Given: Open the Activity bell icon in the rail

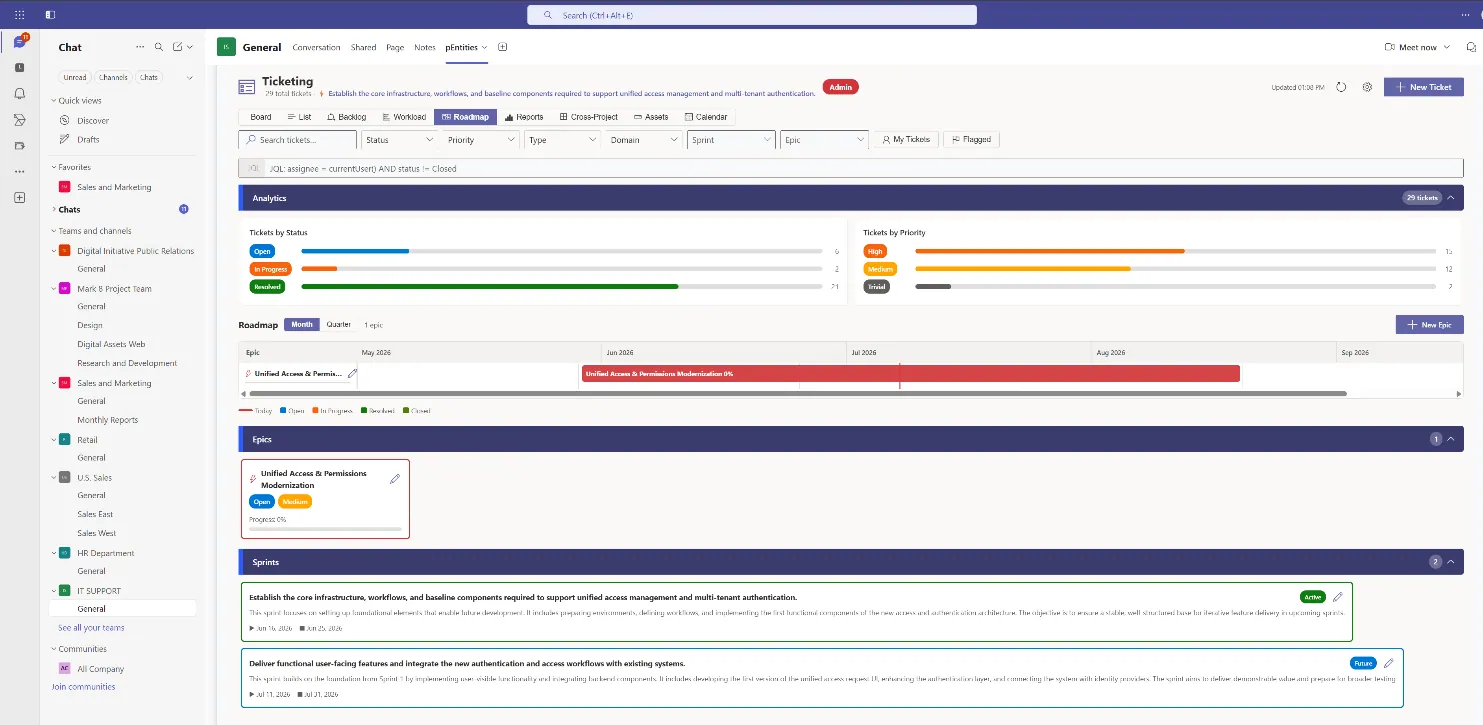Looking at the screenshot, I should pos(19,93).
